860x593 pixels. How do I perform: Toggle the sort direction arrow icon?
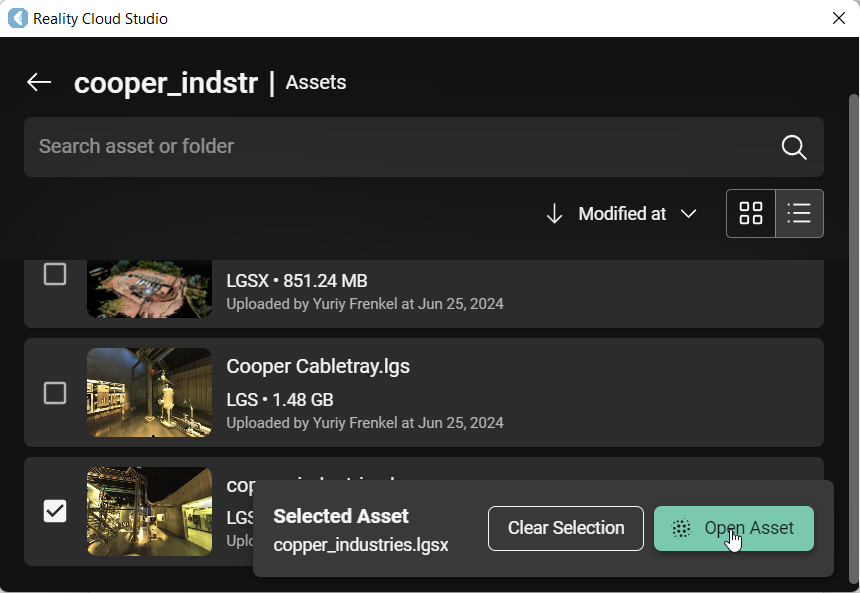click(x=554, y=214)
